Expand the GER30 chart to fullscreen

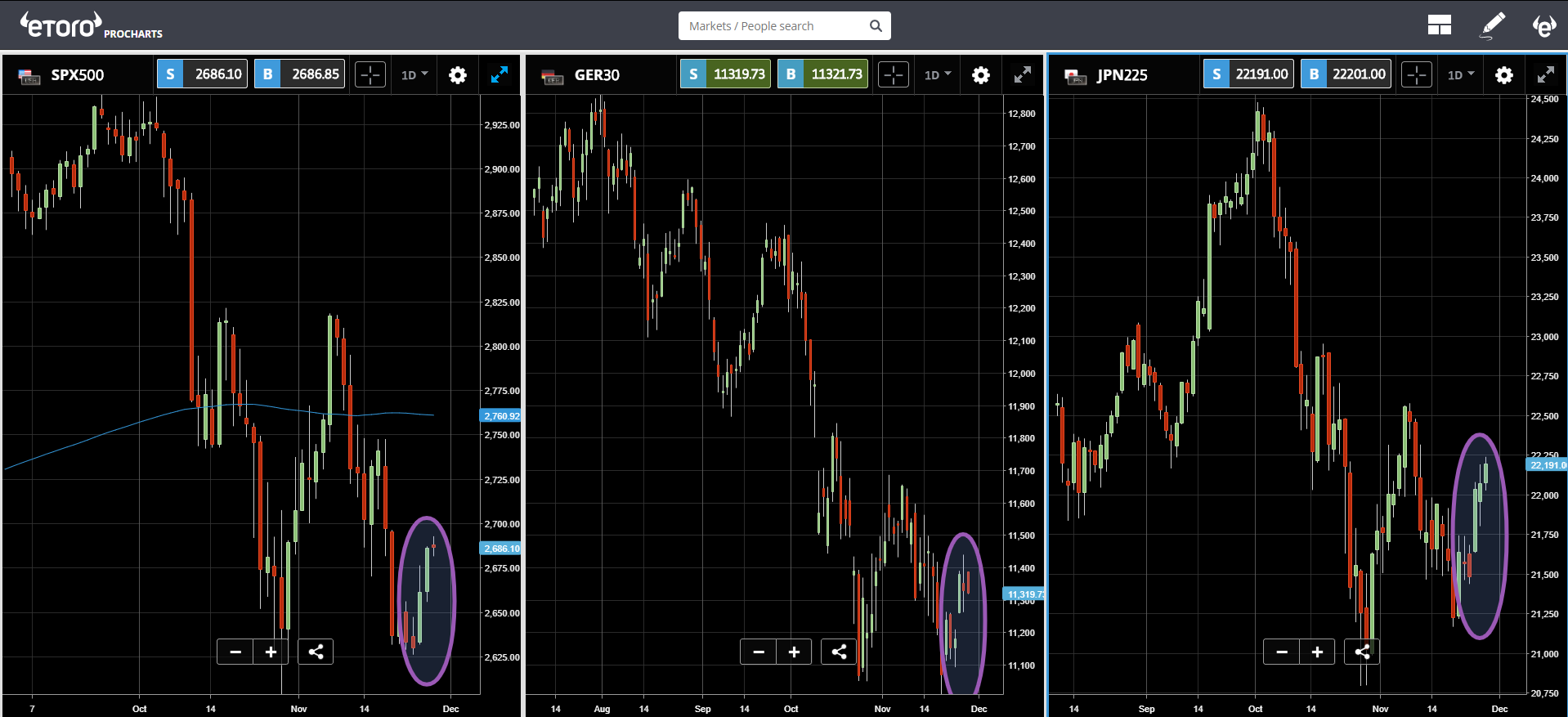pyautogui.click(x=1022, y=74)
